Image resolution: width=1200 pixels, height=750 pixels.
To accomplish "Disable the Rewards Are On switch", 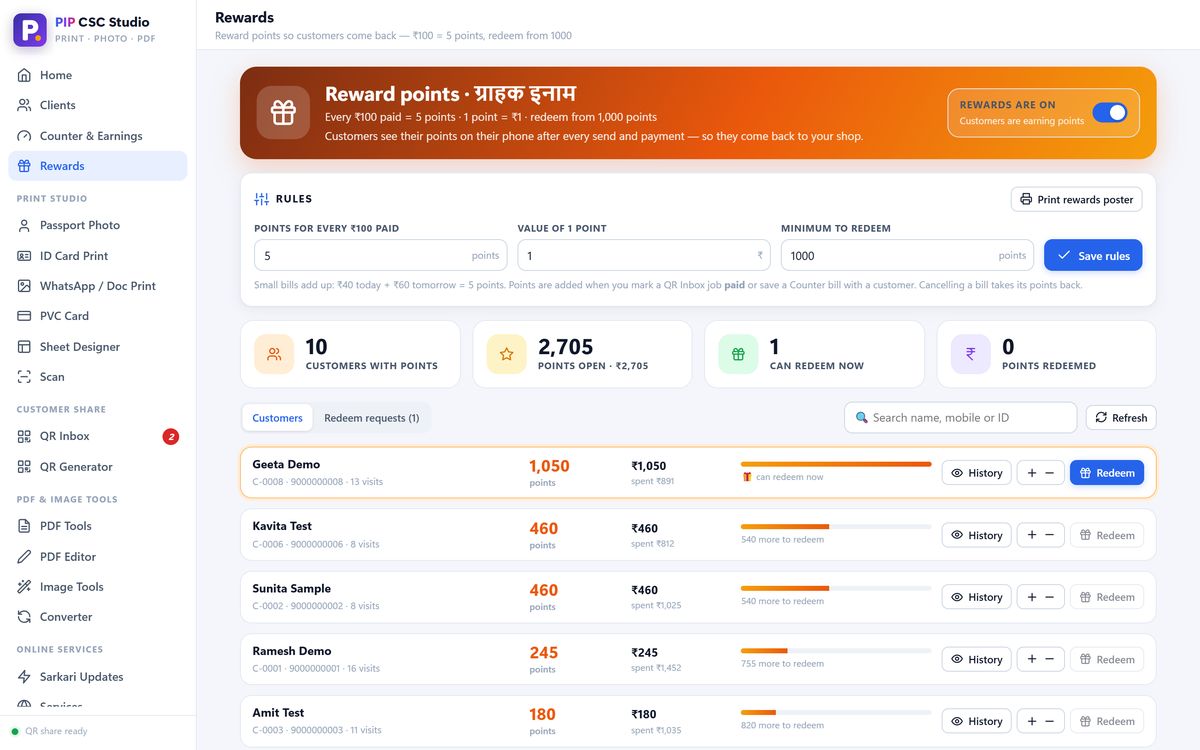I will point(1110,113).
